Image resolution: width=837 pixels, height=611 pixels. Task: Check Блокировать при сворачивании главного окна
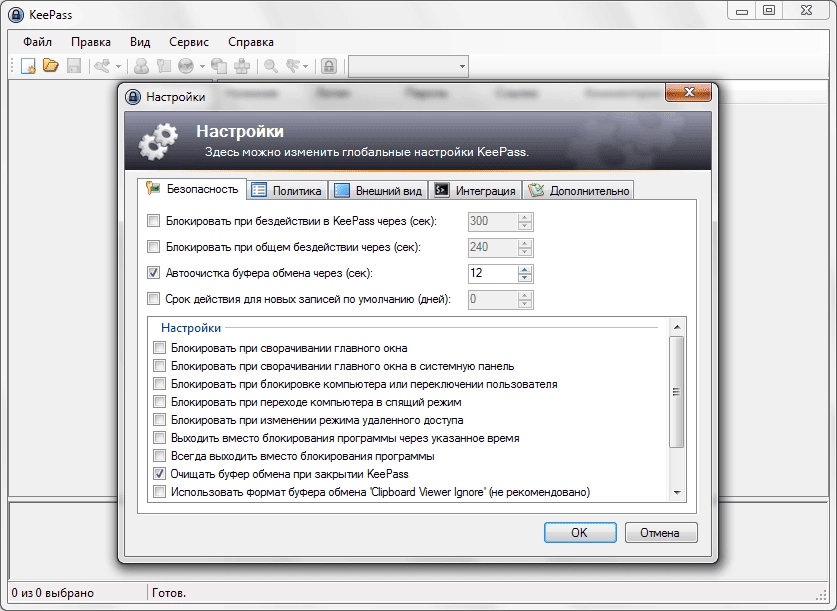coord(159,348)
